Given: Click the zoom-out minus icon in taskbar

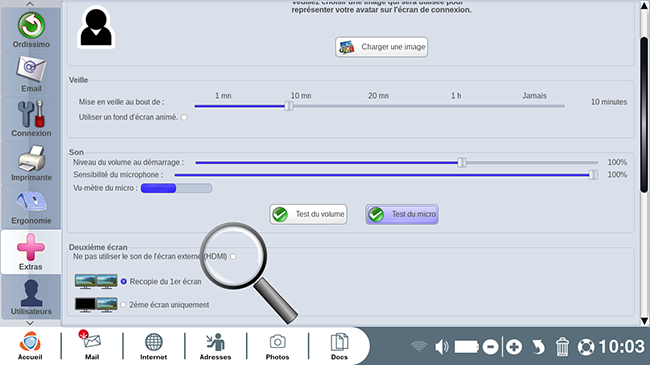Looking at the screenshot, I should pyautogui.click(x=490, y=347).
